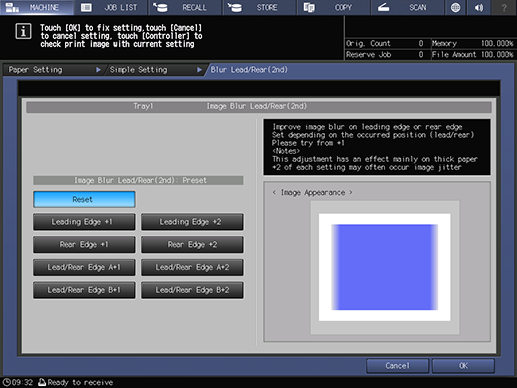Open the STORE tab

point(259,7)
